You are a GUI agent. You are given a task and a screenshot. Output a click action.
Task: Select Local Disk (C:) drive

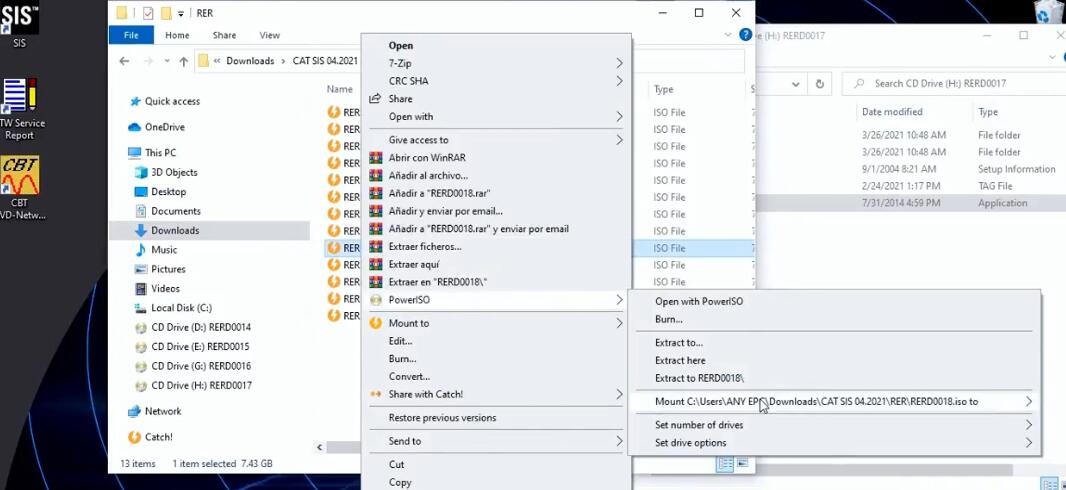point(180,308)
